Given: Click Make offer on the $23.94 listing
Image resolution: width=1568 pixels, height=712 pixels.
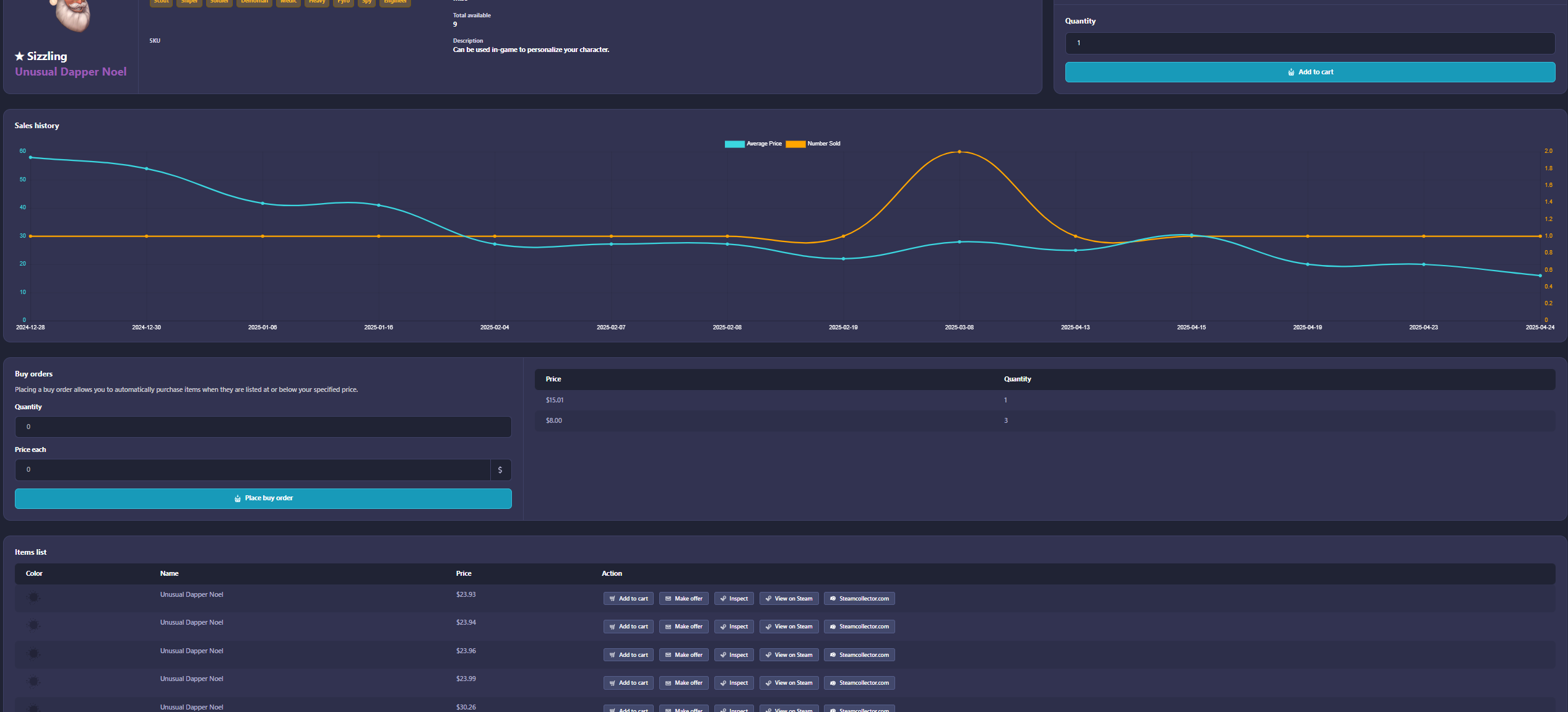Looking at the screenshot, I should (x=683, y=627).
